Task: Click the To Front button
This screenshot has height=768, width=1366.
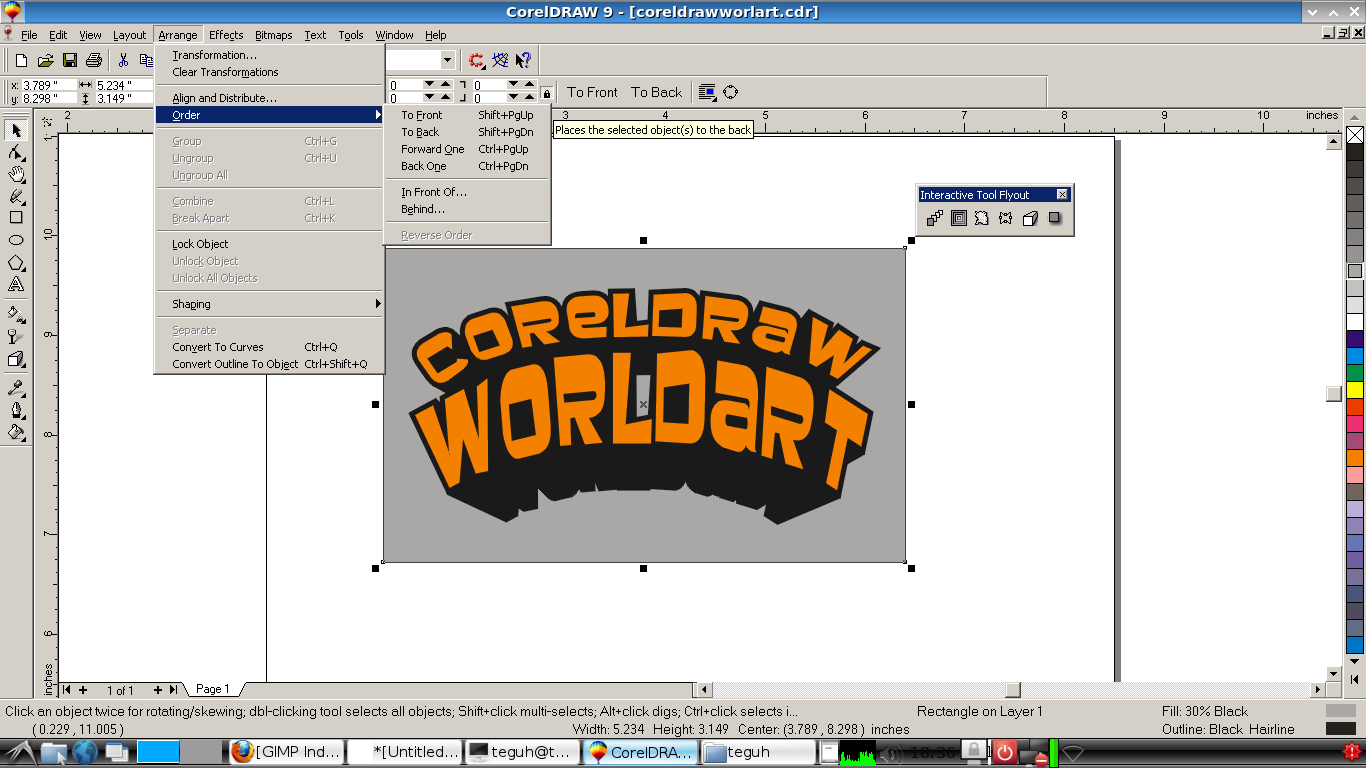Action: click(x=592, y=92)
